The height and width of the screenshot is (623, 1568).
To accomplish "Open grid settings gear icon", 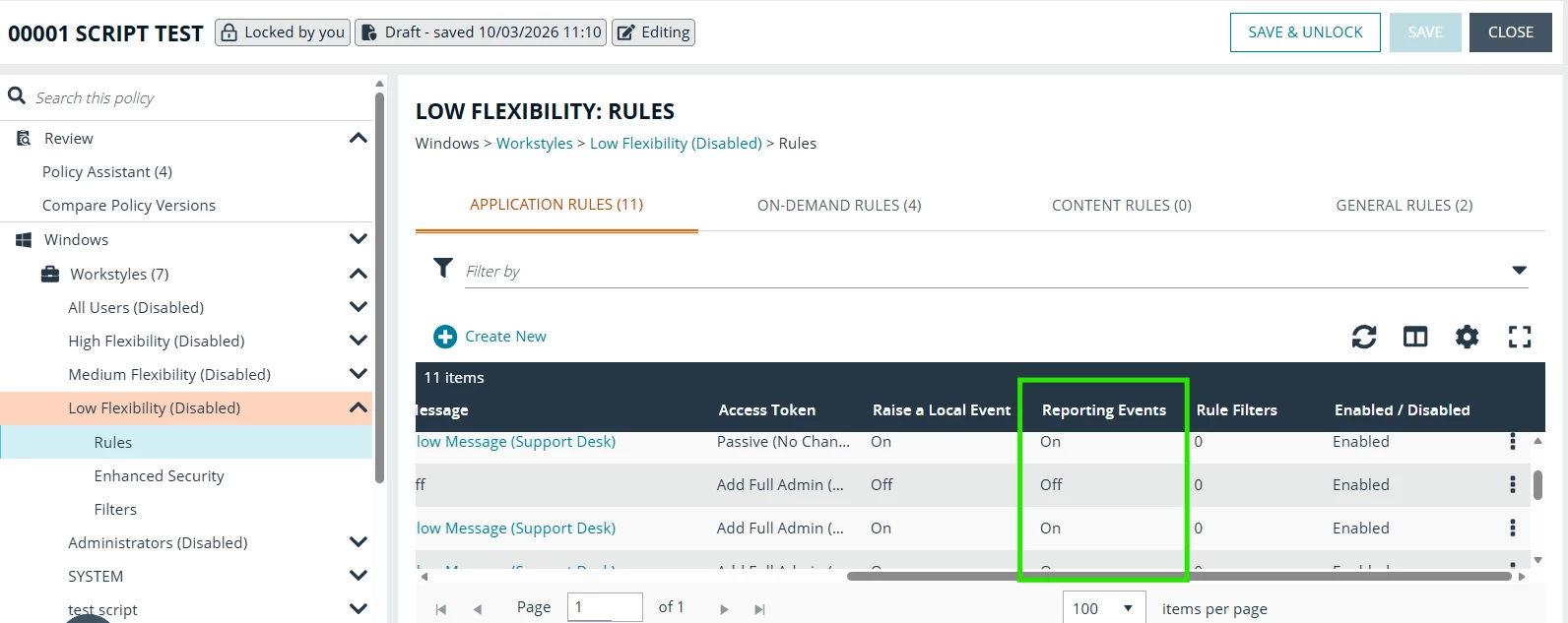I will click(x=1468, y=337).
